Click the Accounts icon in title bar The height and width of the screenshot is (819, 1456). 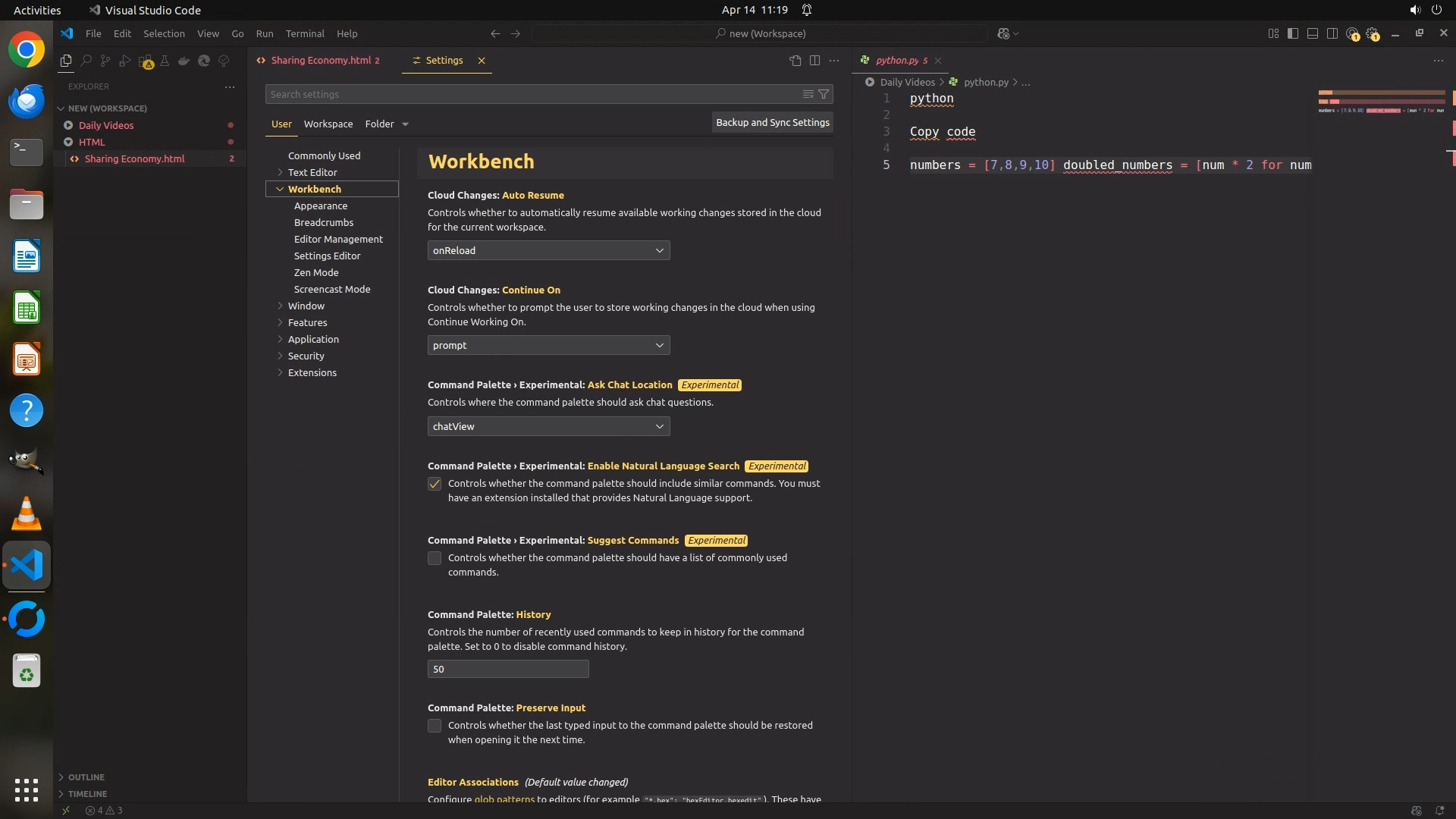point(1352,33)
